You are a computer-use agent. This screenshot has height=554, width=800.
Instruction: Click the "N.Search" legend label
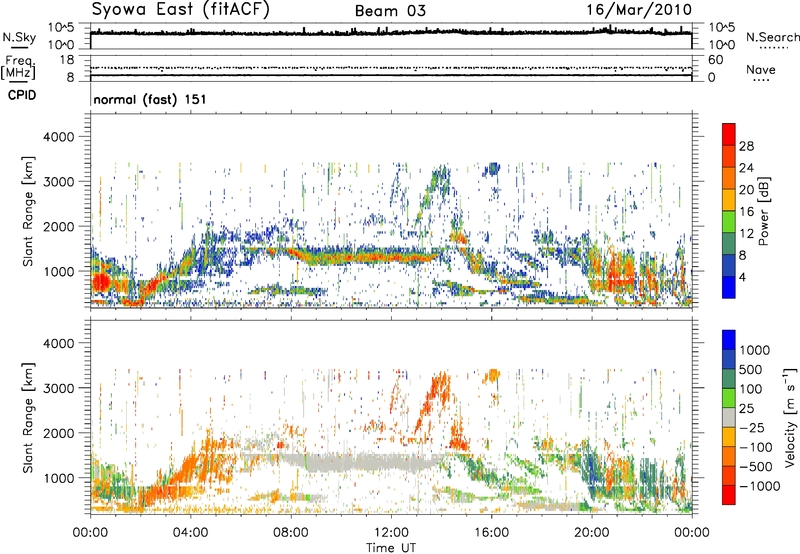coord(772,37)
